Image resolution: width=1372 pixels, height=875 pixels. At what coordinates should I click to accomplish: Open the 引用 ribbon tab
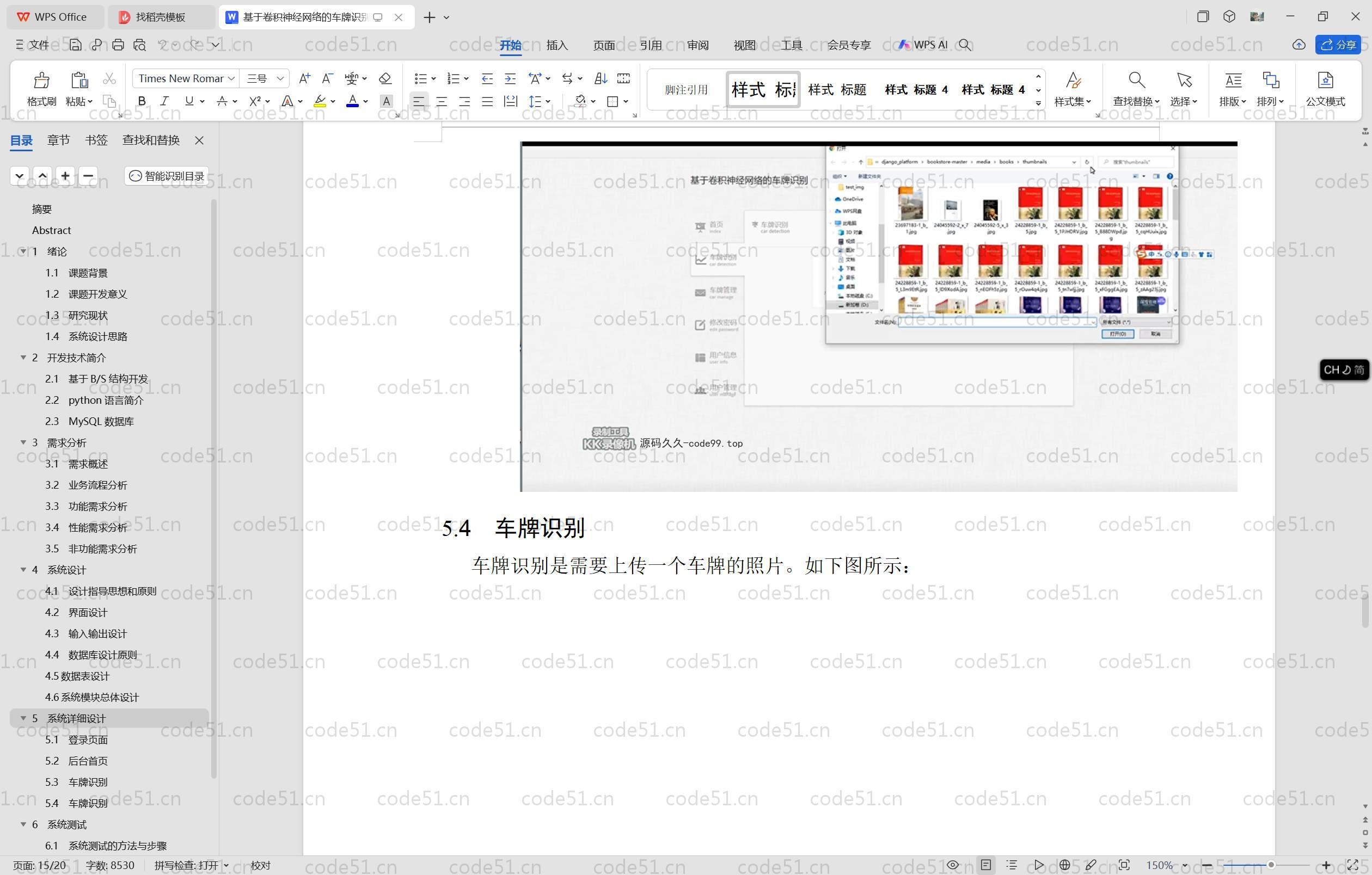[650, 45]
